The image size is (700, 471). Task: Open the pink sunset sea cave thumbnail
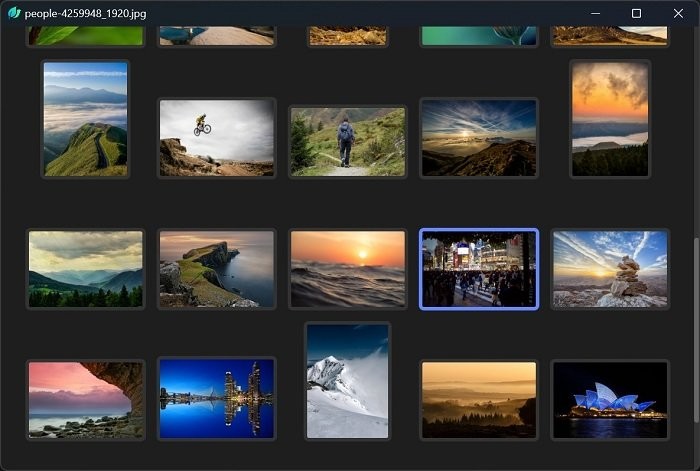click(x=86, y=400)
